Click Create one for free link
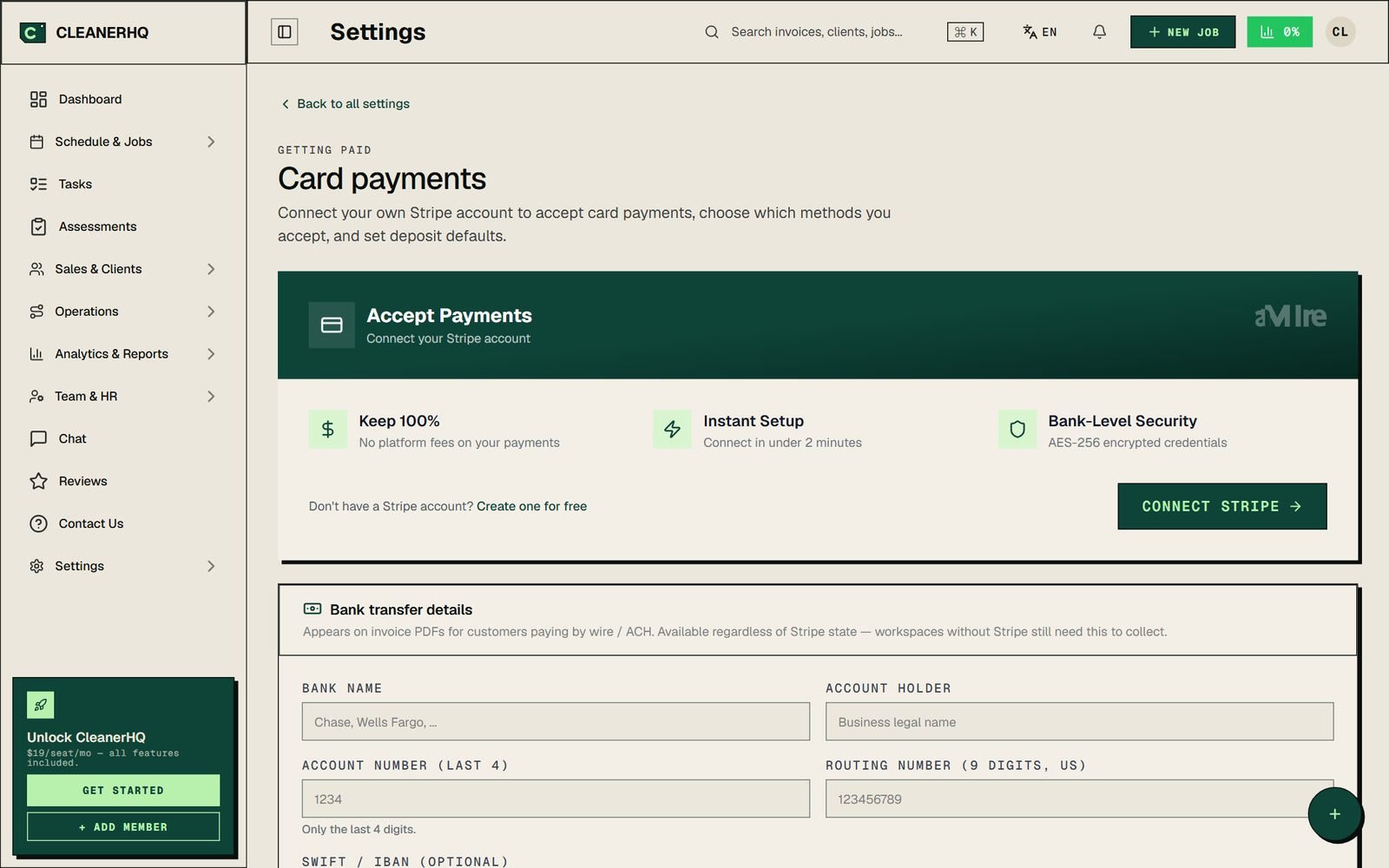This screenshot has height=868, width=1389. tap(531, 506)
